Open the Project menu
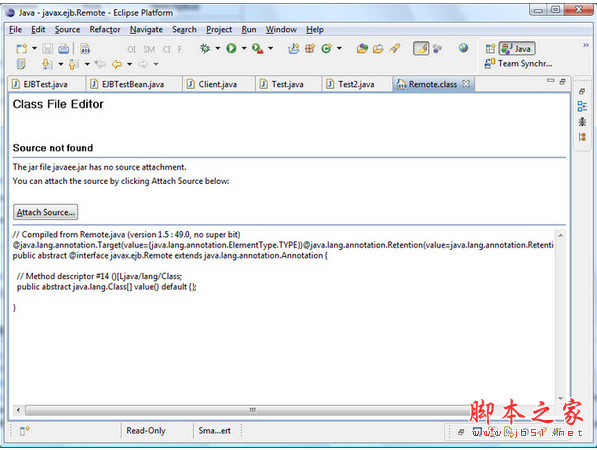Screen dimensions: 597x450 (x=219, y=29)
